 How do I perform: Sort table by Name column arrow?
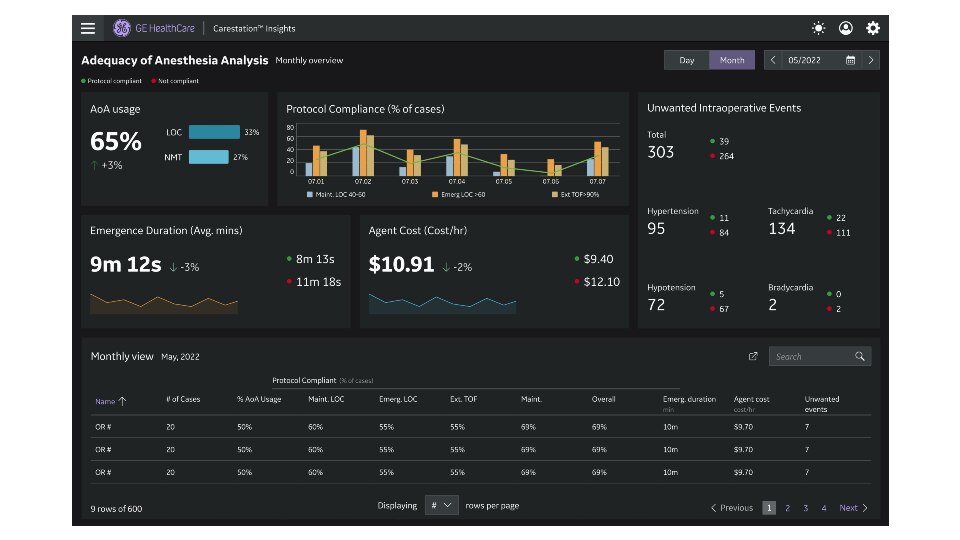[122, 401]
